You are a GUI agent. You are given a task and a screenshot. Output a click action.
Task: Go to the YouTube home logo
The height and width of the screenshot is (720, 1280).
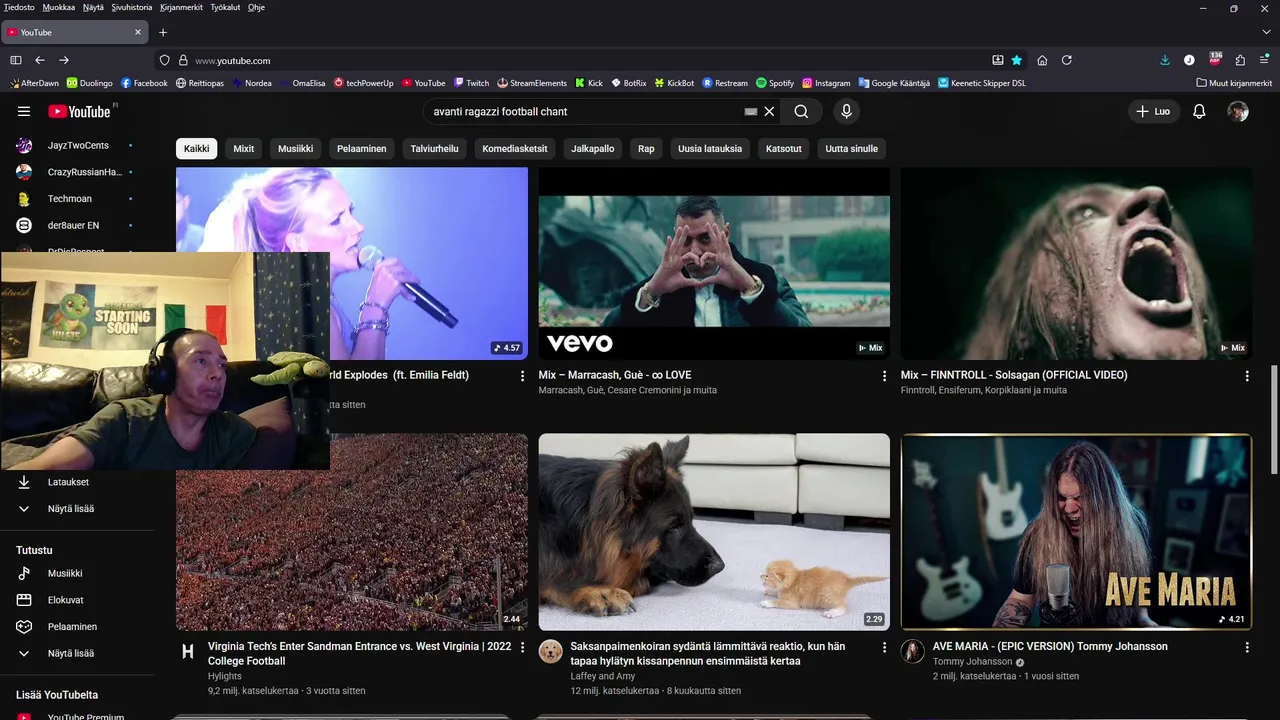(x=81, y=112)
